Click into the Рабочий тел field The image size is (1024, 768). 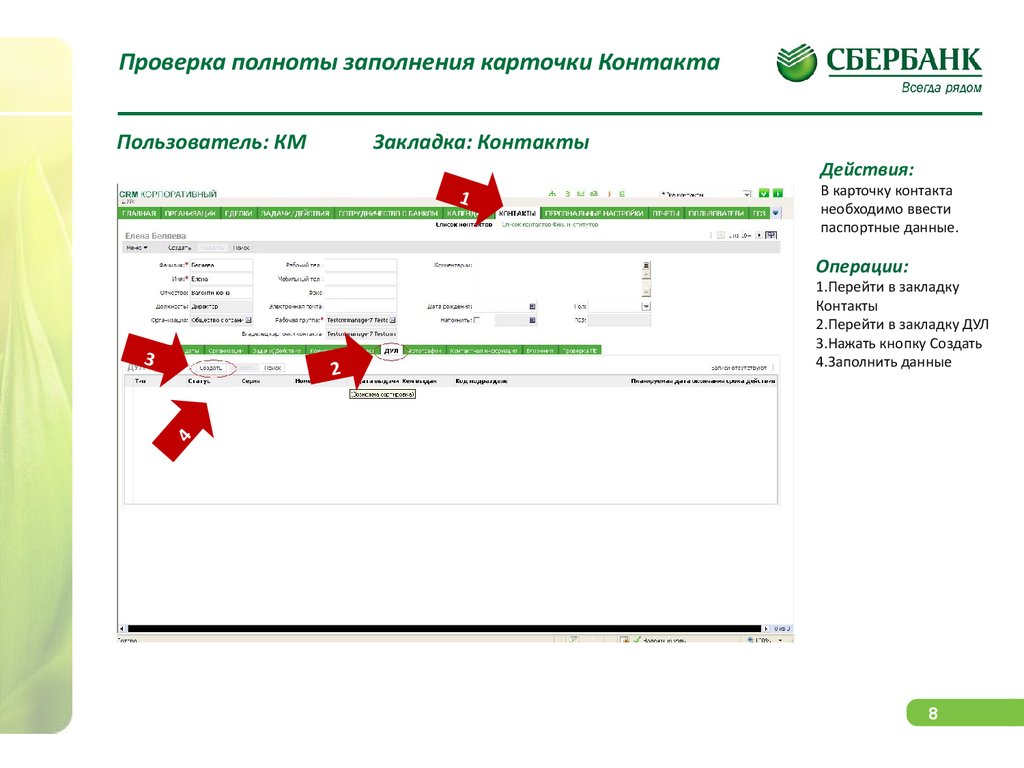pos(361,265)
